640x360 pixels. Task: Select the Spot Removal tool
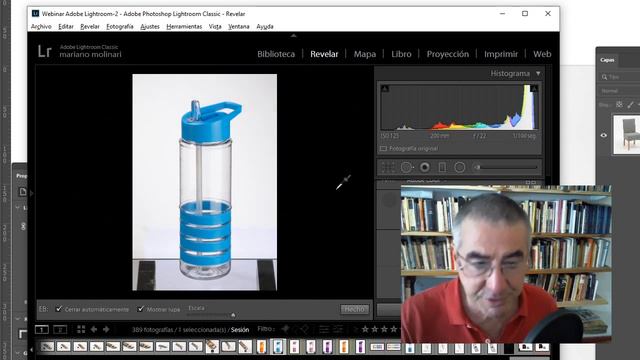407,167
